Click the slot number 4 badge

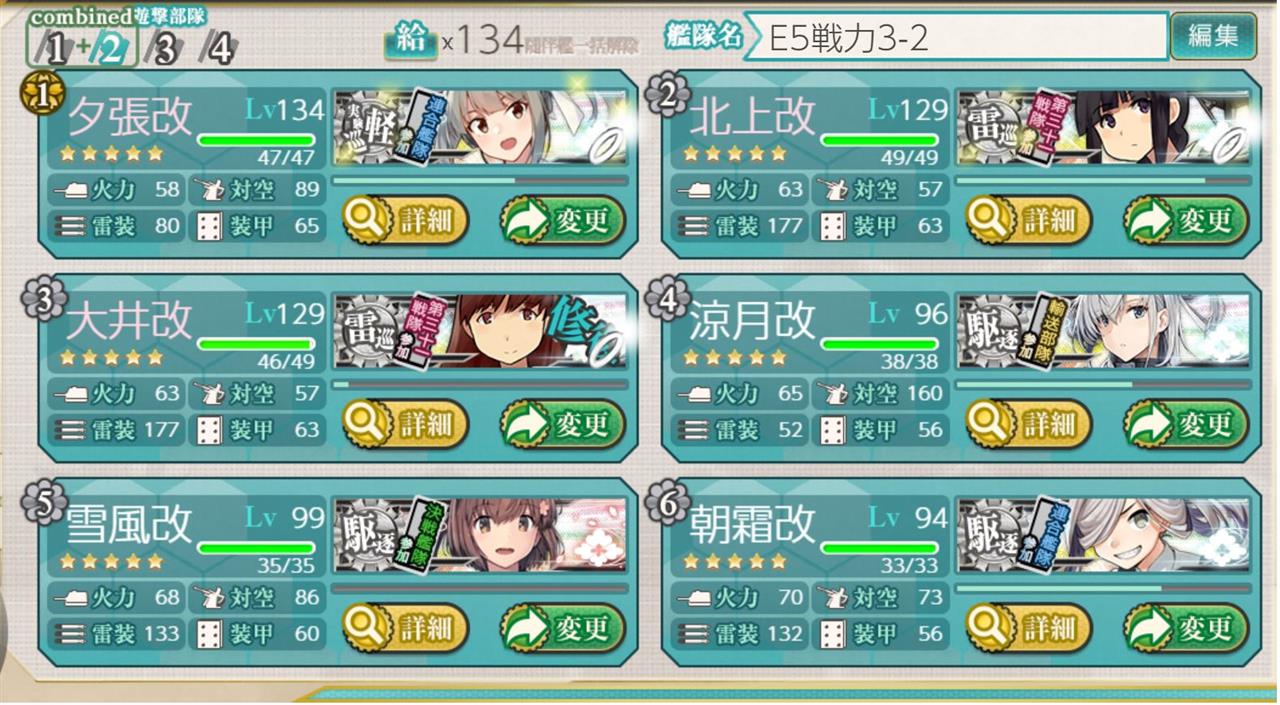point(666,297)
